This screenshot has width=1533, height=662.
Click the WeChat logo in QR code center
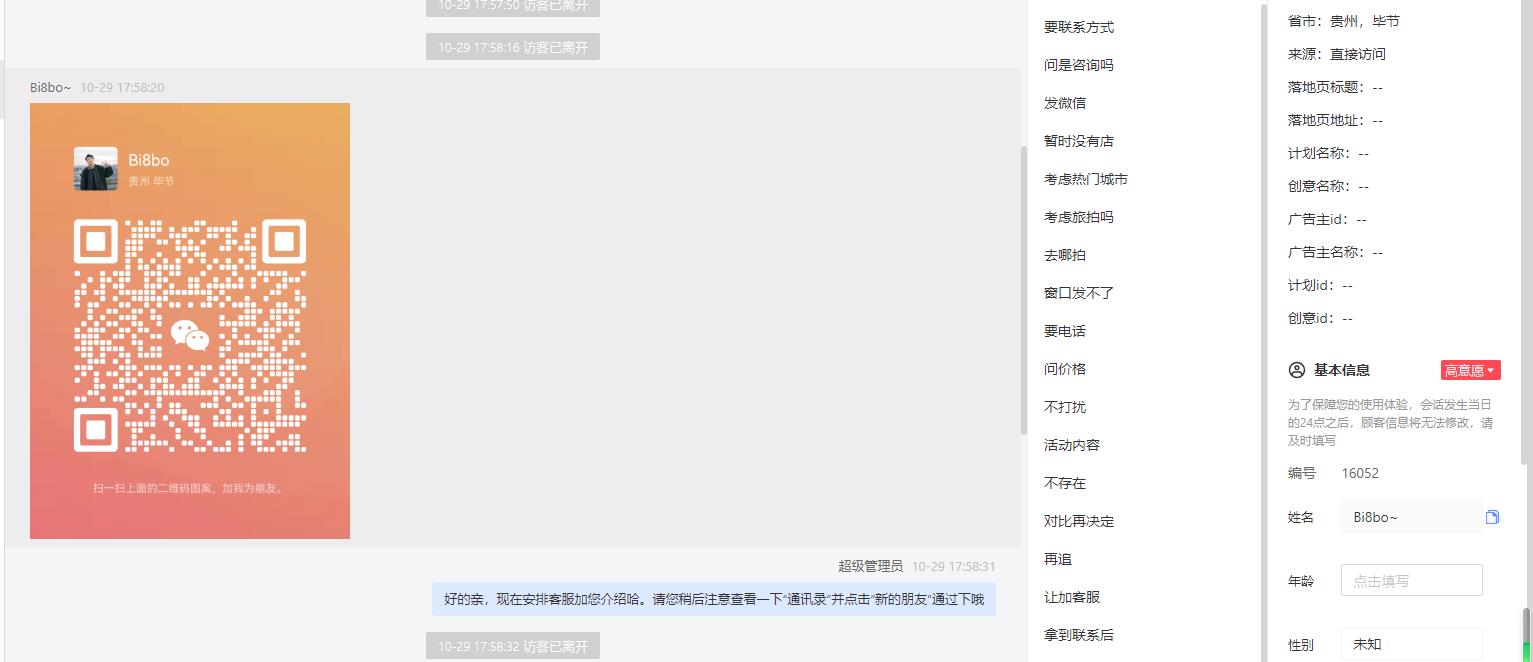pos(190,335)
